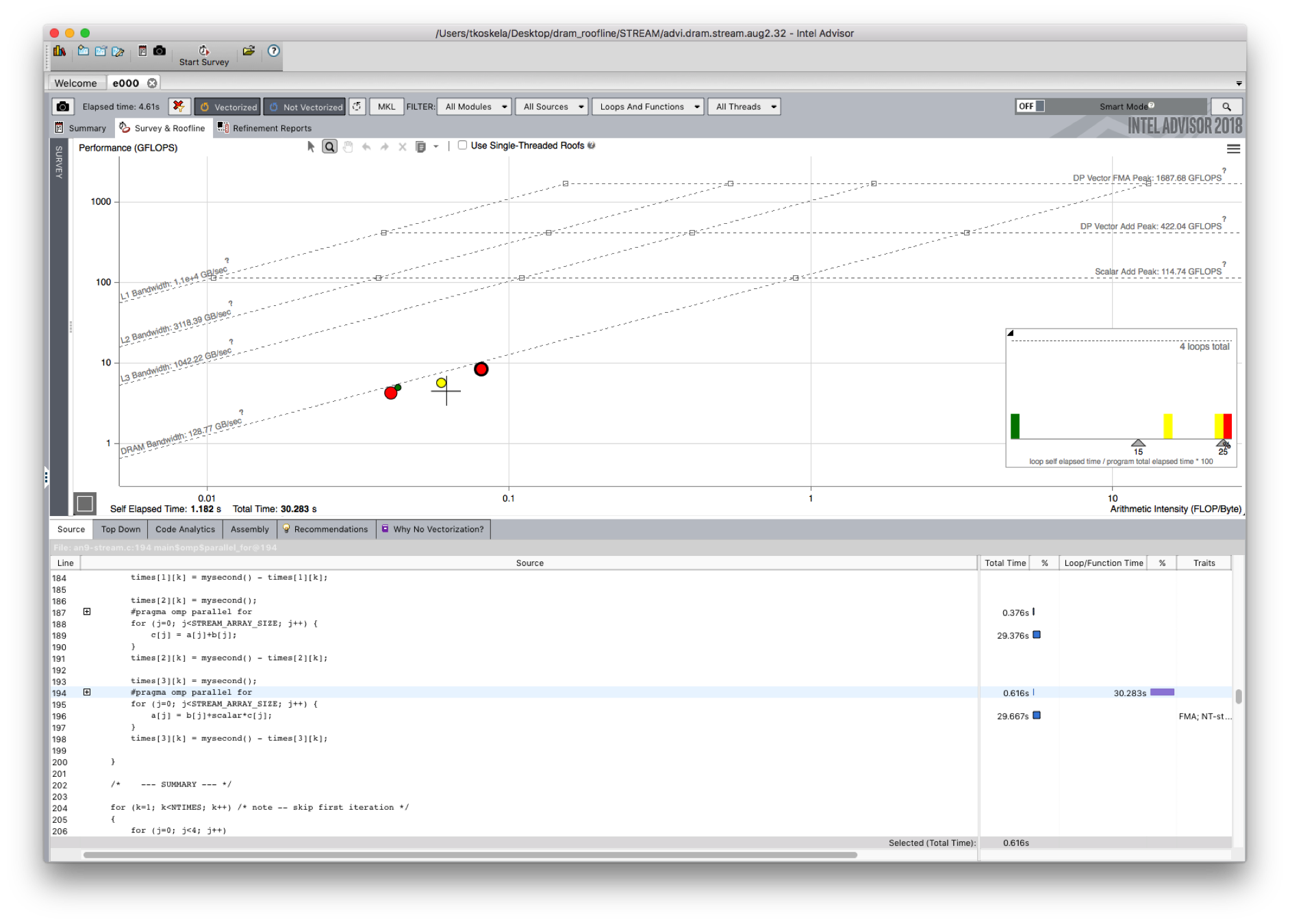1290x924 pixels.
Task: Open the All Sources filter dropdown
Action: 552,107
